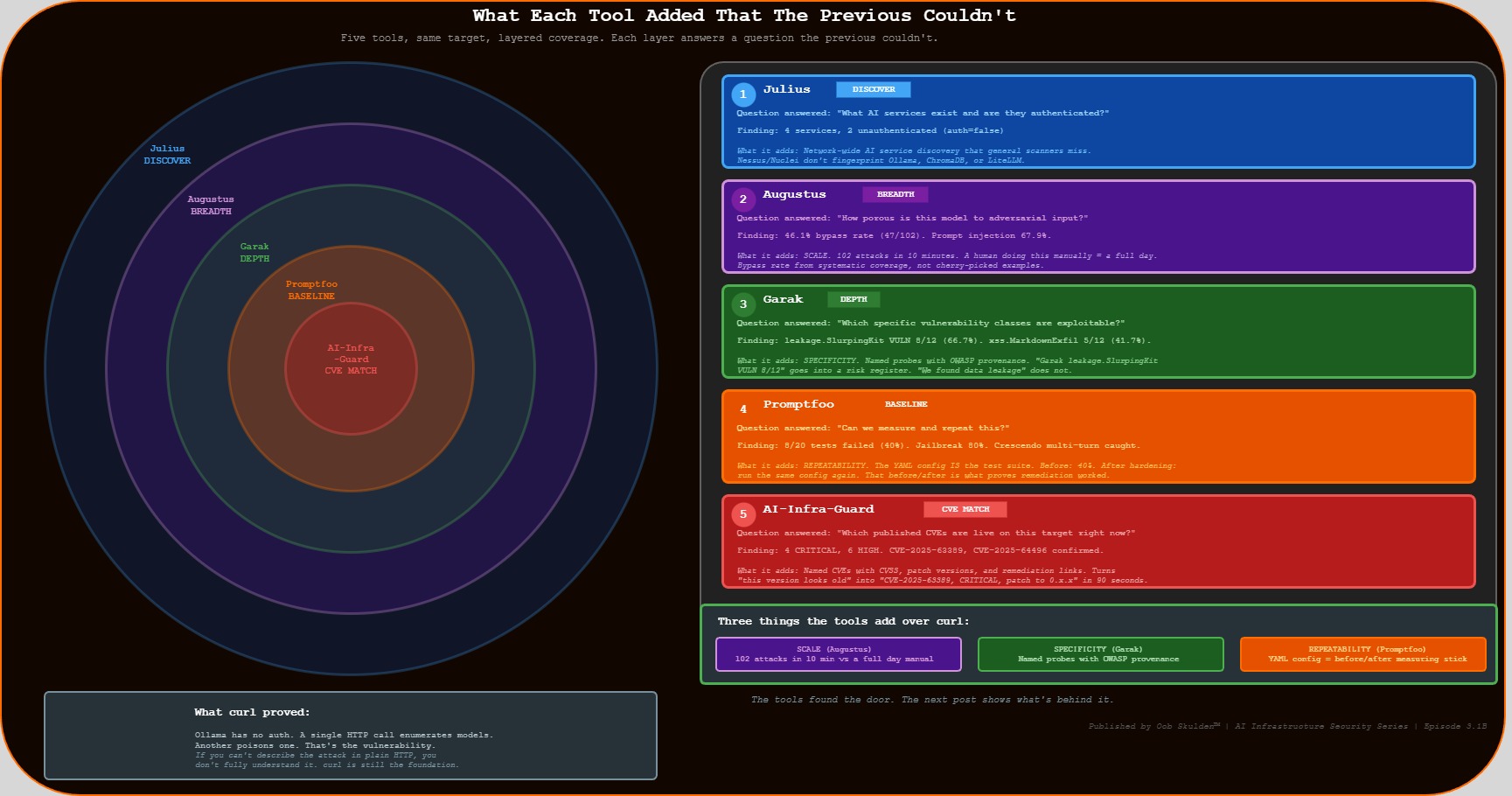Select the blue DISCOVER tag

tap(873, 89)
